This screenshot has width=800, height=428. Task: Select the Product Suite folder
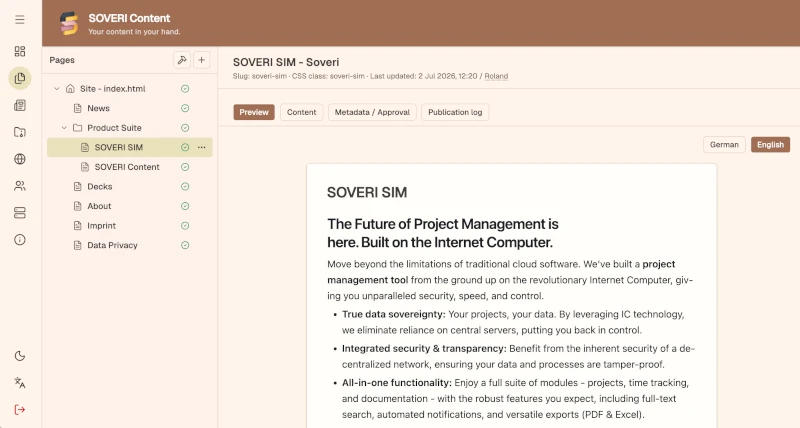[x=114, y=128]
